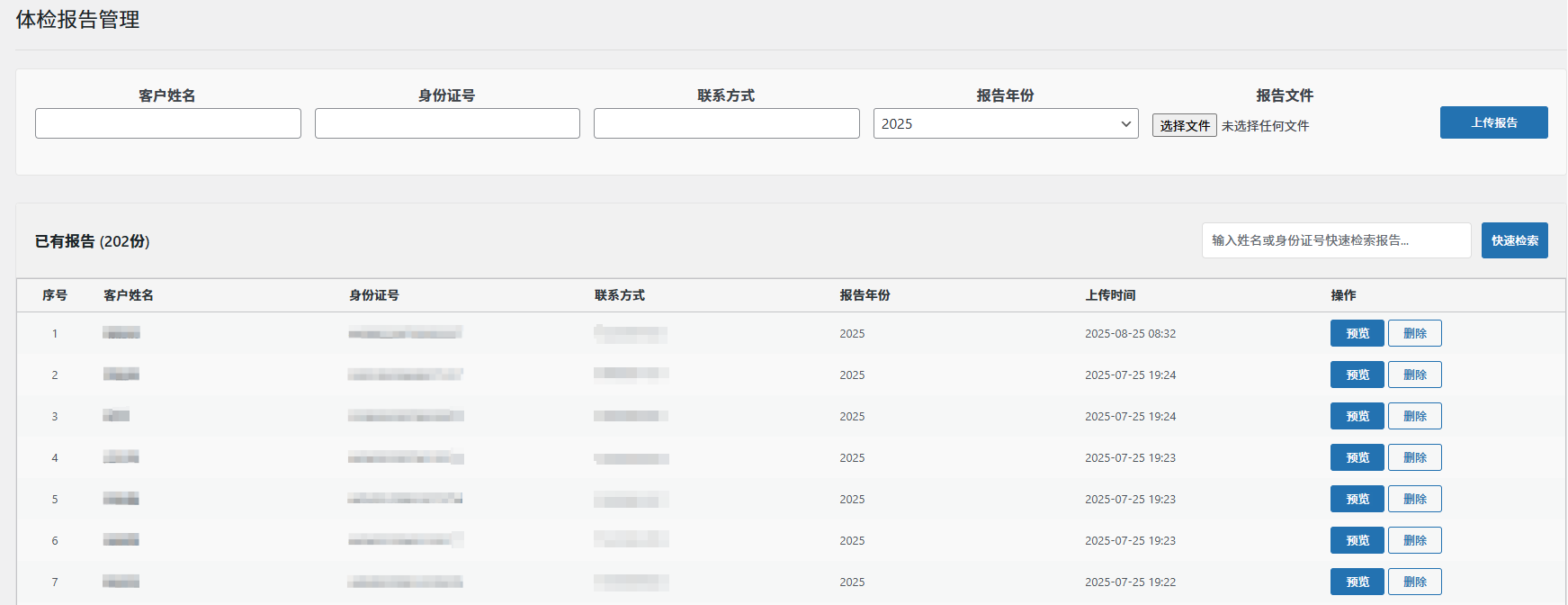
Task: Focus the quick search box for reports
Action: click(x=1336, y=240)
